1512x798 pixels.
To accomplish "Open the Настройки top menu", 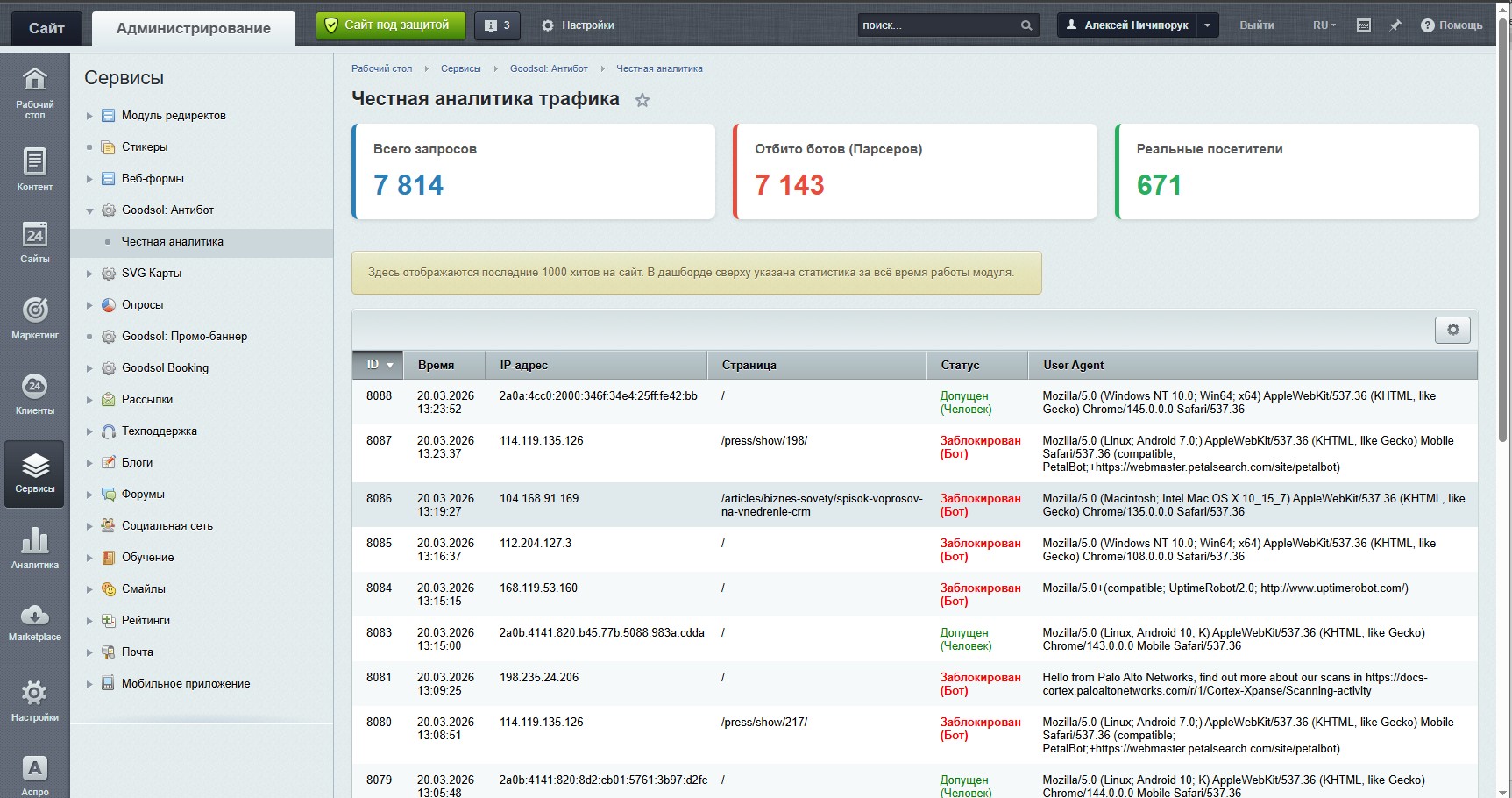I will 578,25.
